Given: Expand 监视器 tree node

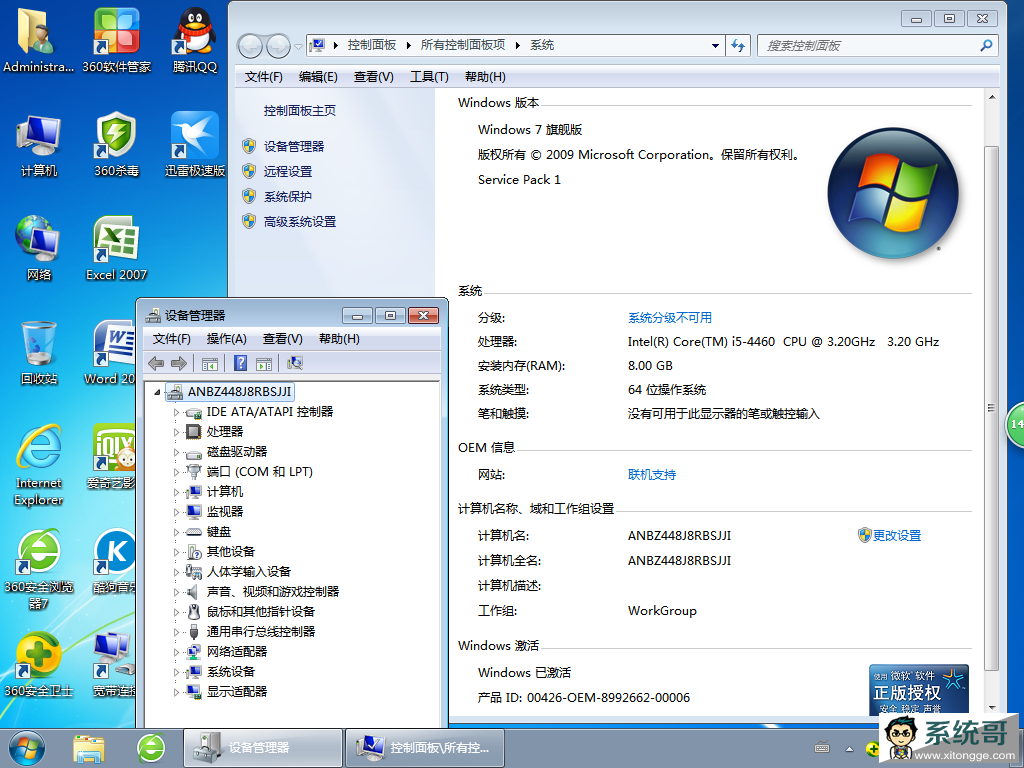Looking at the screenshot, I should 176,513.
